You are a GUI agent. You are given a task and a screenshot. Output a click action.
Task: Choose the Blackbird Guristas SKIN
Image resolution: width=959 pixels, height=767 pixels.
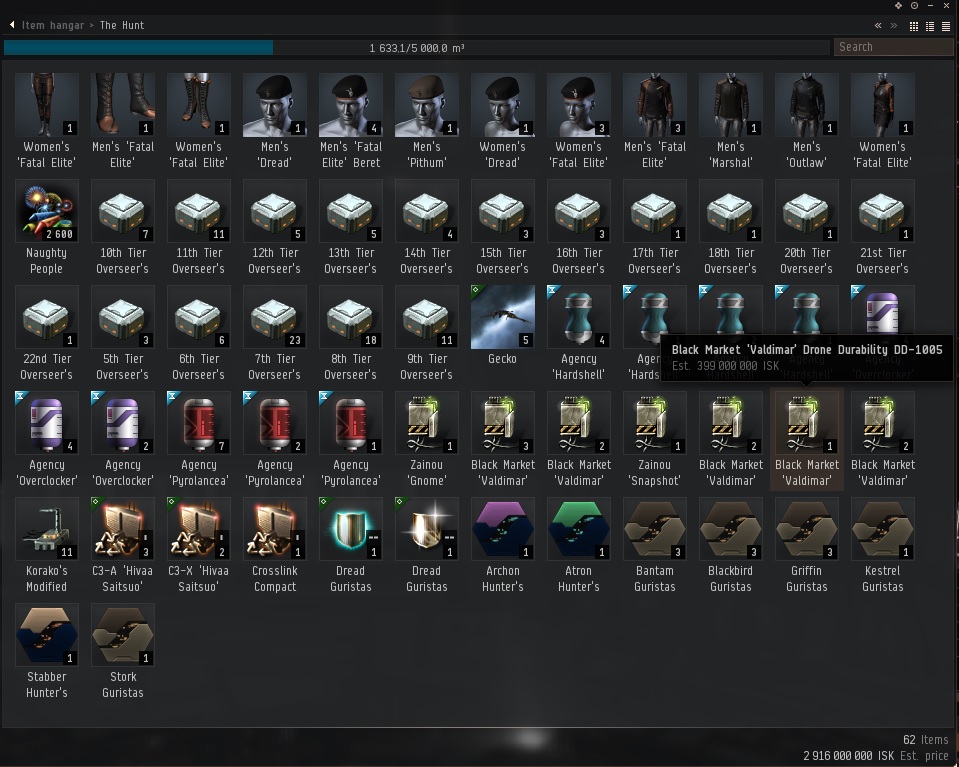(730, 545)
